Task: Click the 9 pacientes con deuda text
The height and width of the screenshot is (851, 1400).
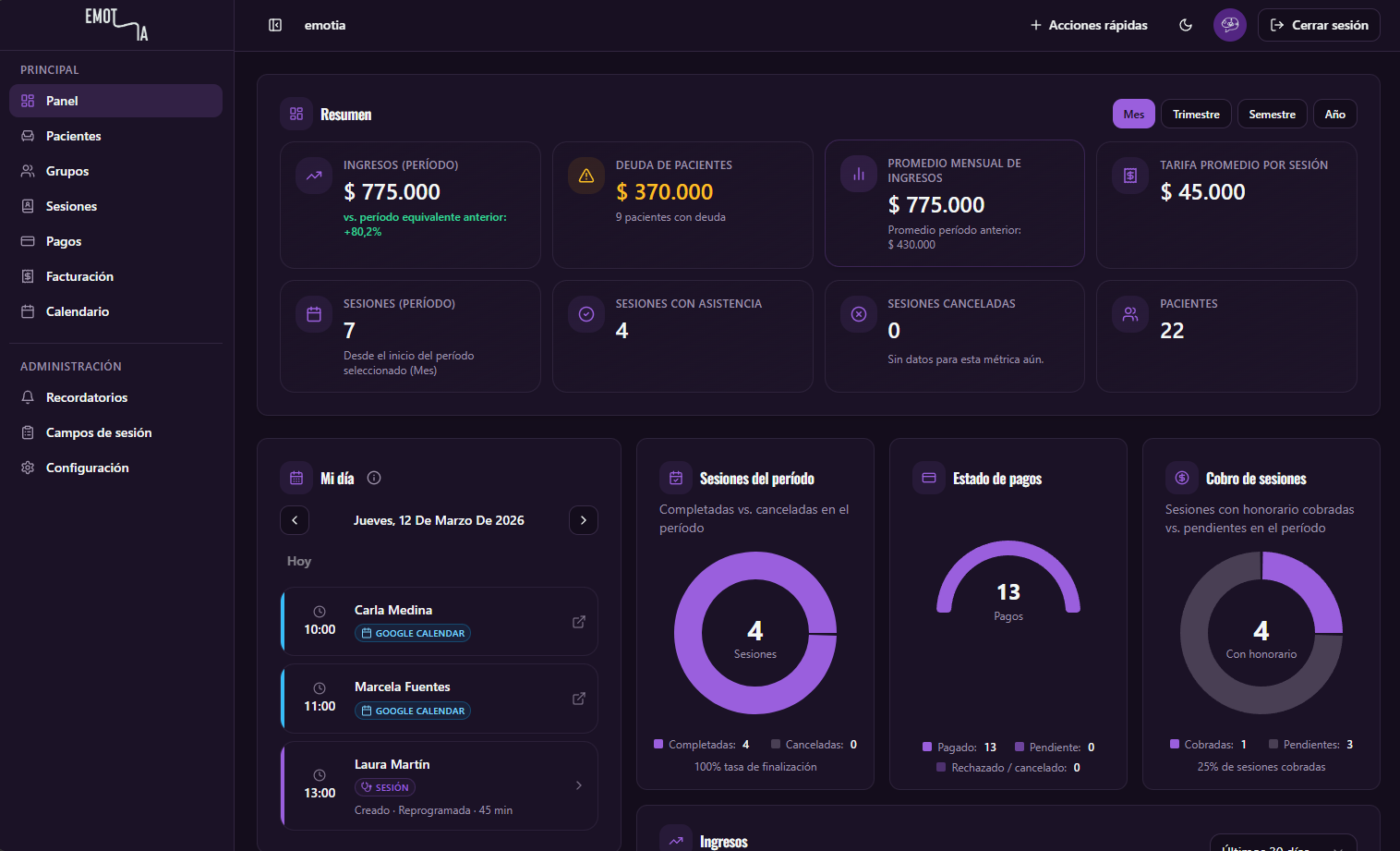Action: (x=670, y=217)
